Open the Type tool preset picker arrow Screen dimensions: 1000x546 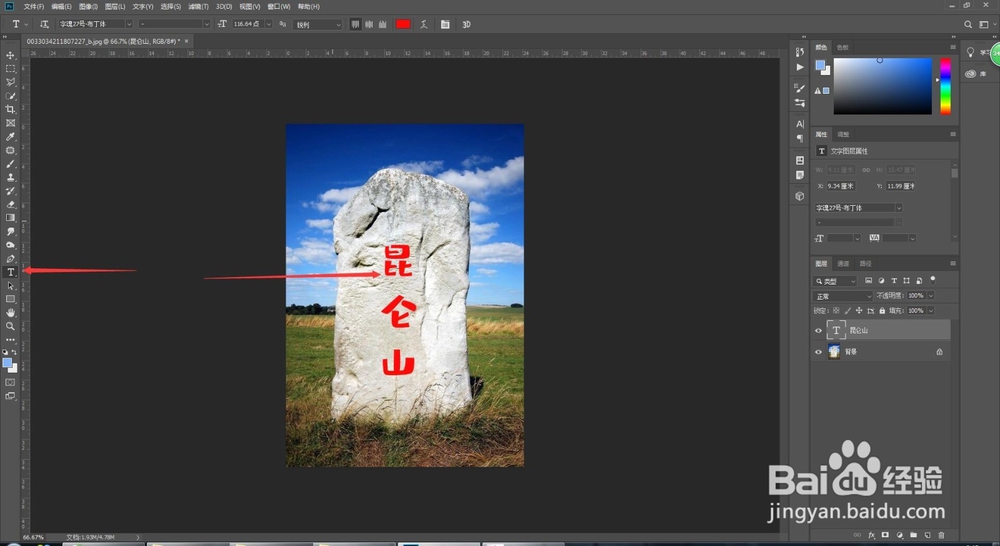pyautogui.click(x=26, y=24)
